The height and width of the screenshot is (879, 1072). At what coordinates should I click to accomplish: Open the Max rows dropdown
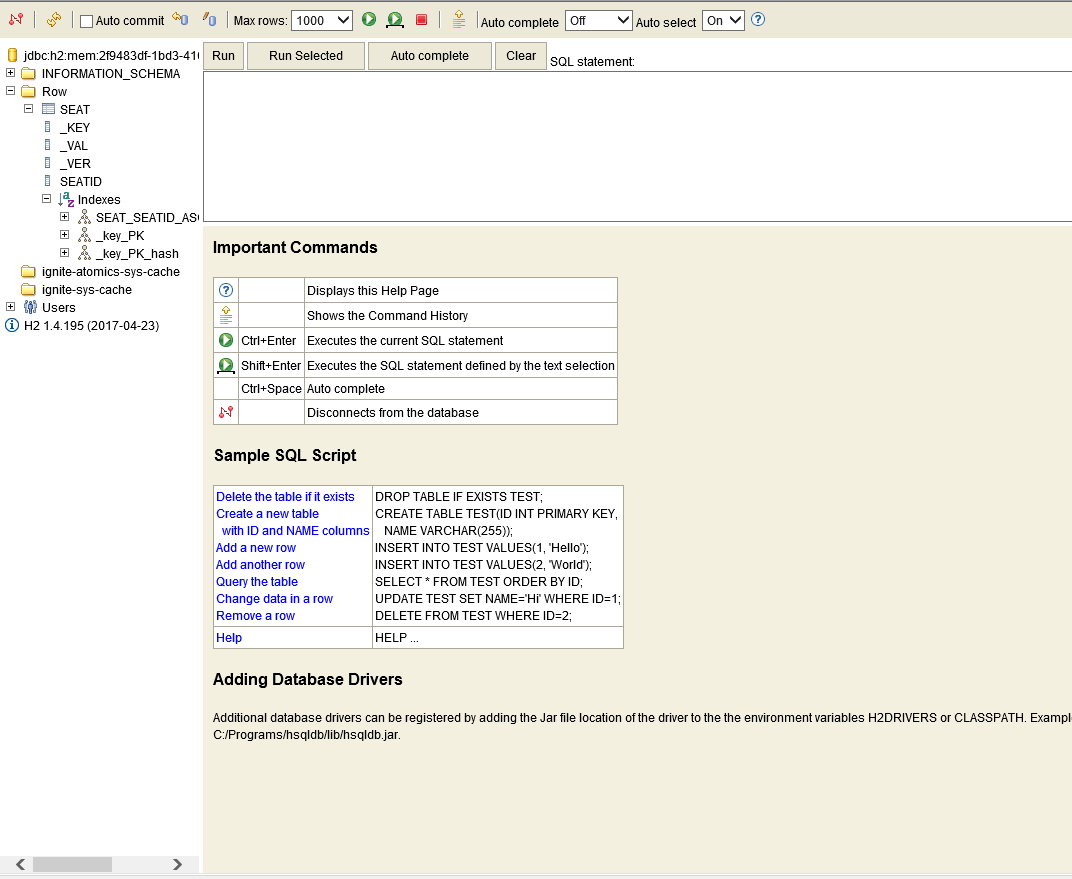tap(322, 20)
